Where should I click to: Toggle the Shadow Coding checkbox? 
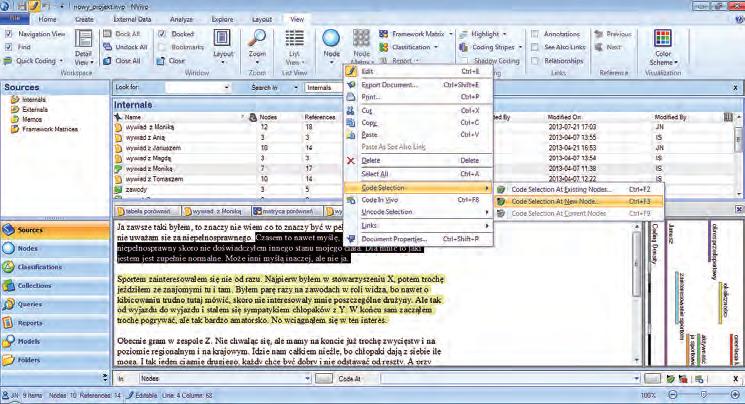464,61
